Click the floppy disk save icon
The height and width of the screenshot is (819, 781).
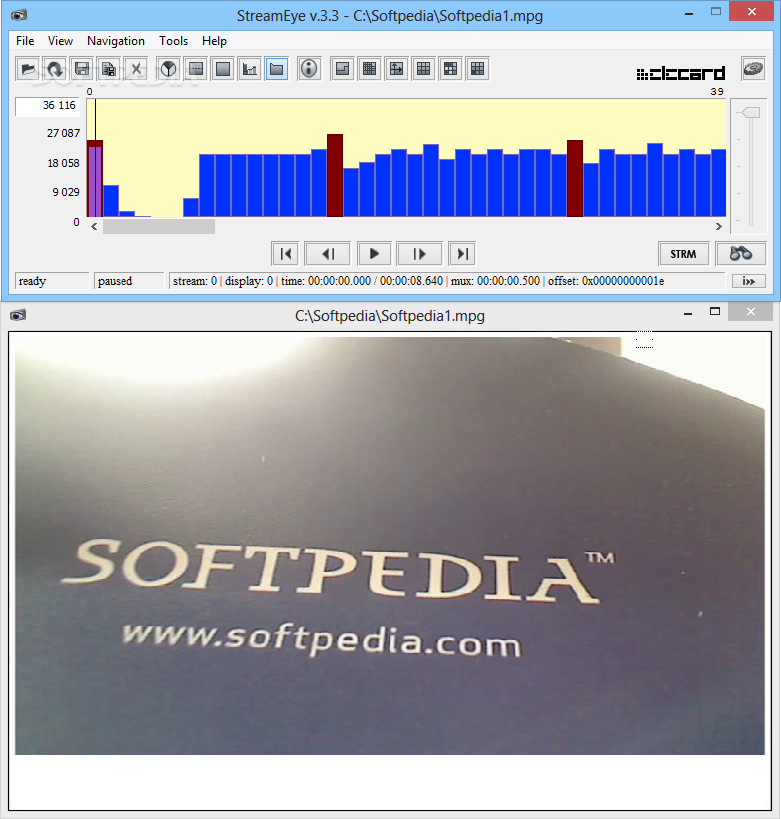pos(82,69)
